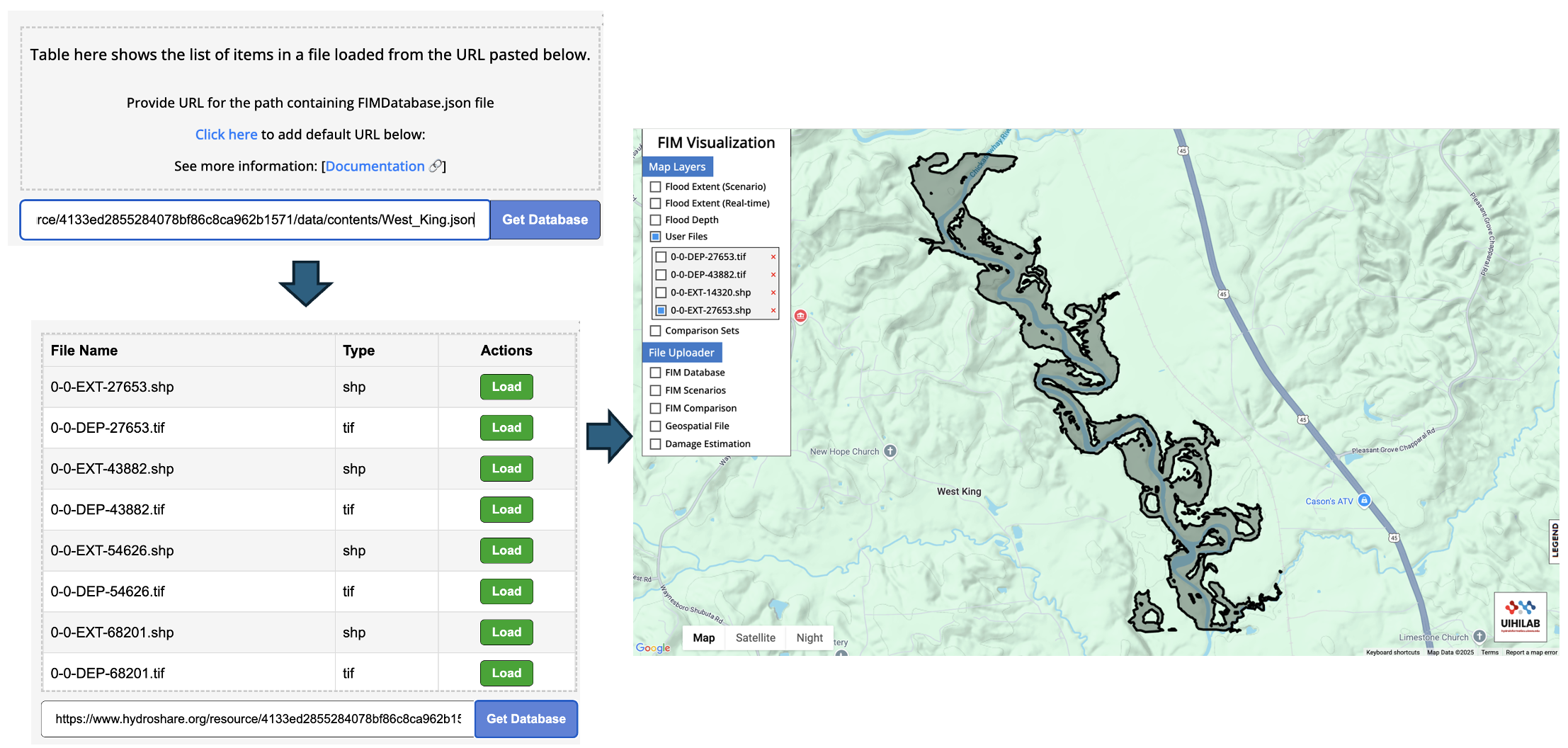Remove 0-0-EXT-27653.shp user file

(773, 310)
